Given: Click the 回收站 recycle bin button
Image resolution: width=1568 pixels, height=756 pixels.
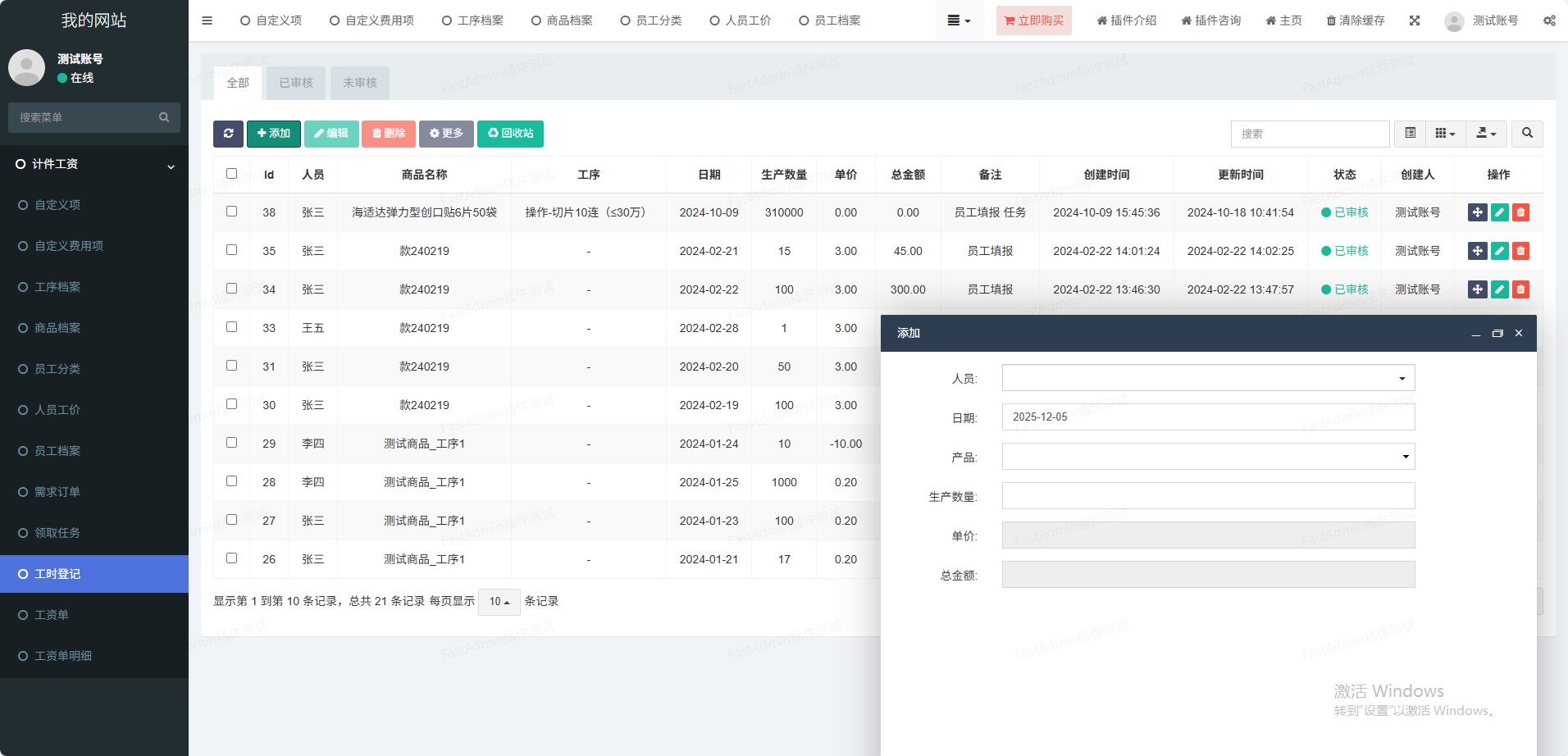Looking at the screenshot, I should [510, 134].
